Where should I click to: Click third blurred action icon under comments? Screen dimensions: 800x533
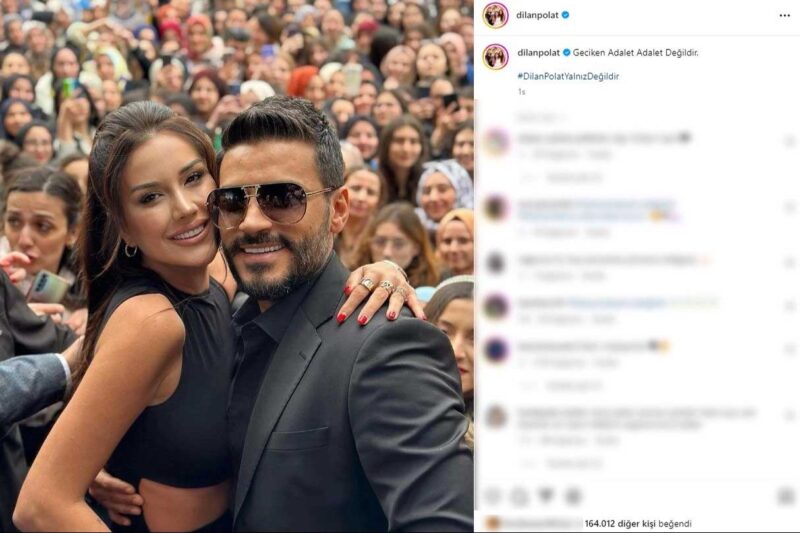[546, 495]
